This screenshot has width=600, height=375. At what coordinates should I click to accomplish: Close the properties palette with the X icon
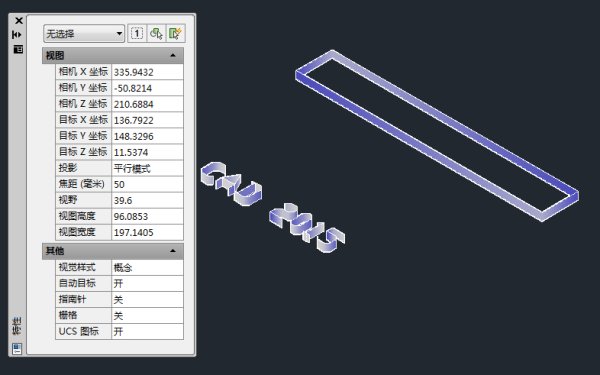tap(18, 21)
